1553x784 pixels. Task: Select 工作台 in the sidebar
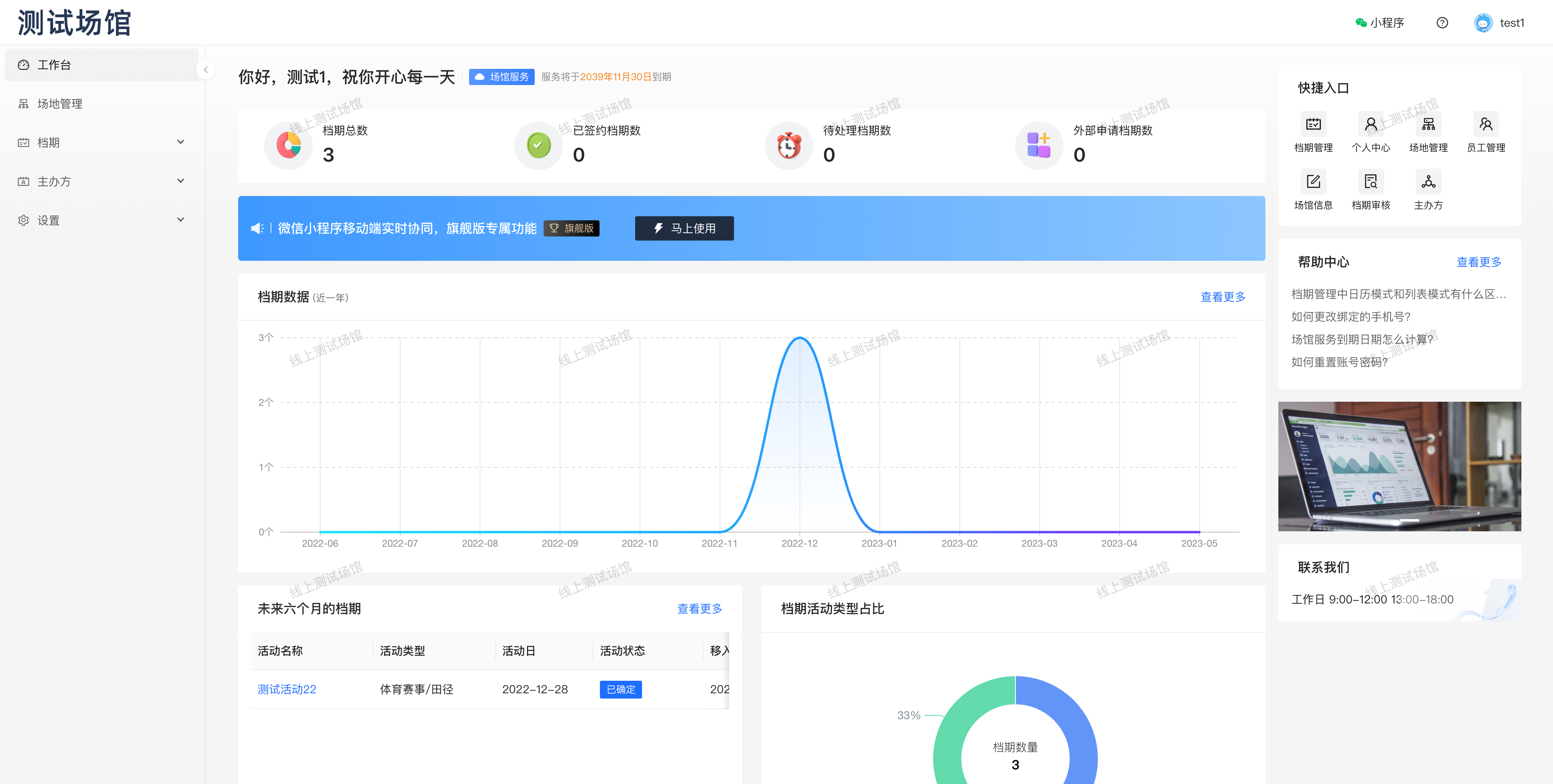[101, 65]
